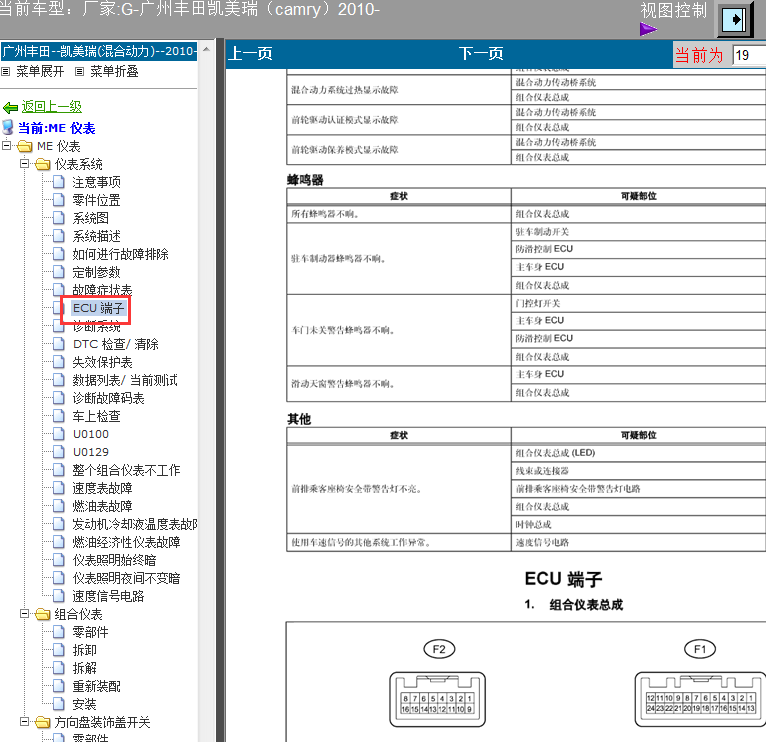The height and width of the screenshot is (742, 766).
Task: Click the ECU 端子 content heading
Action: pyautogui.click(x=563, y=579)
